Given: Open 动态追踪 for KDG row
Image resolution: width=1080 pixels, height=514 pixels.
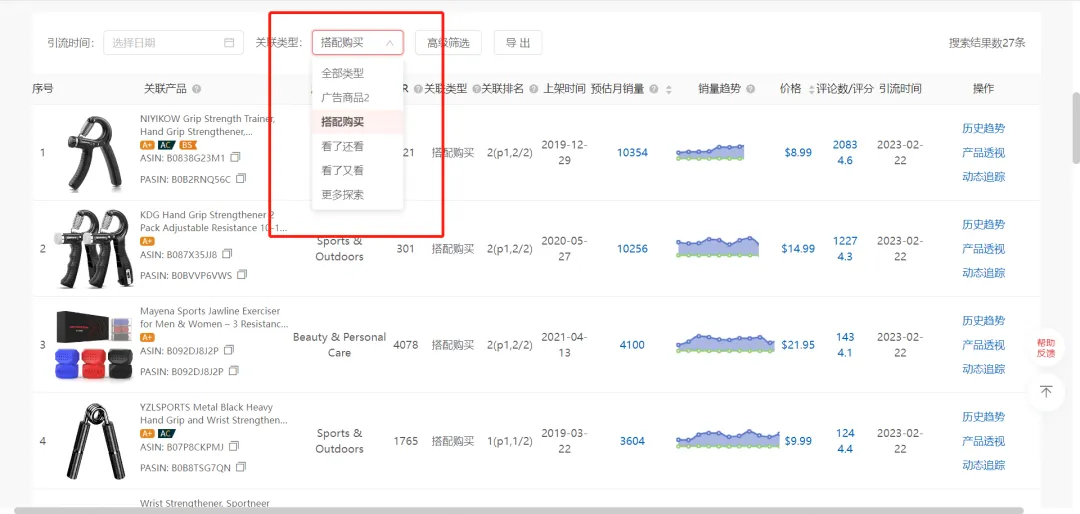Looking at the screenshot, I should coord(984,273).
